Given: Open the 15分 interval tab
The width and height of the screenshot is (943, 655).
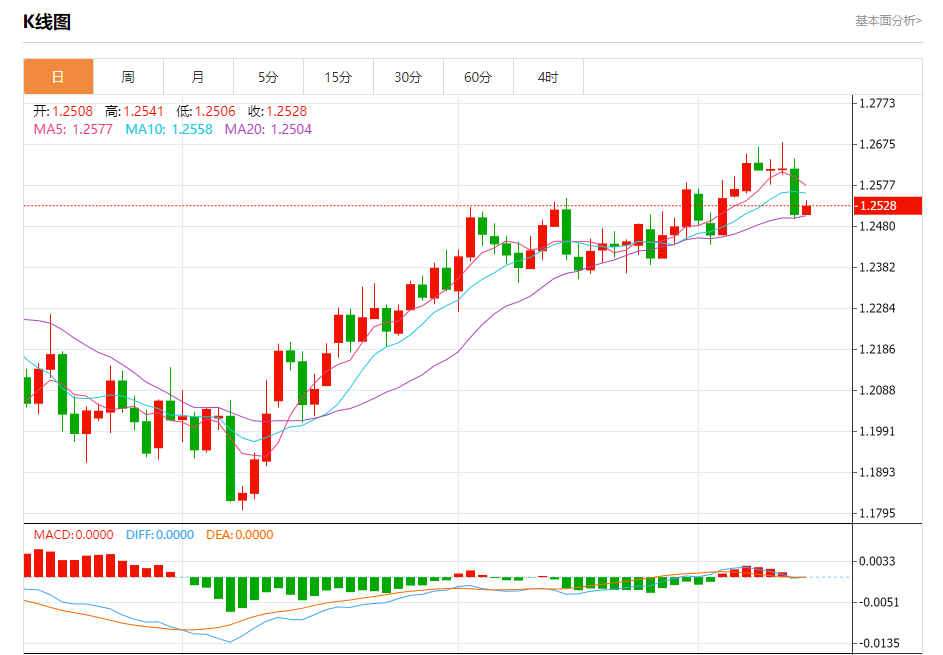Looking at the screenshot, I should 338,76.
